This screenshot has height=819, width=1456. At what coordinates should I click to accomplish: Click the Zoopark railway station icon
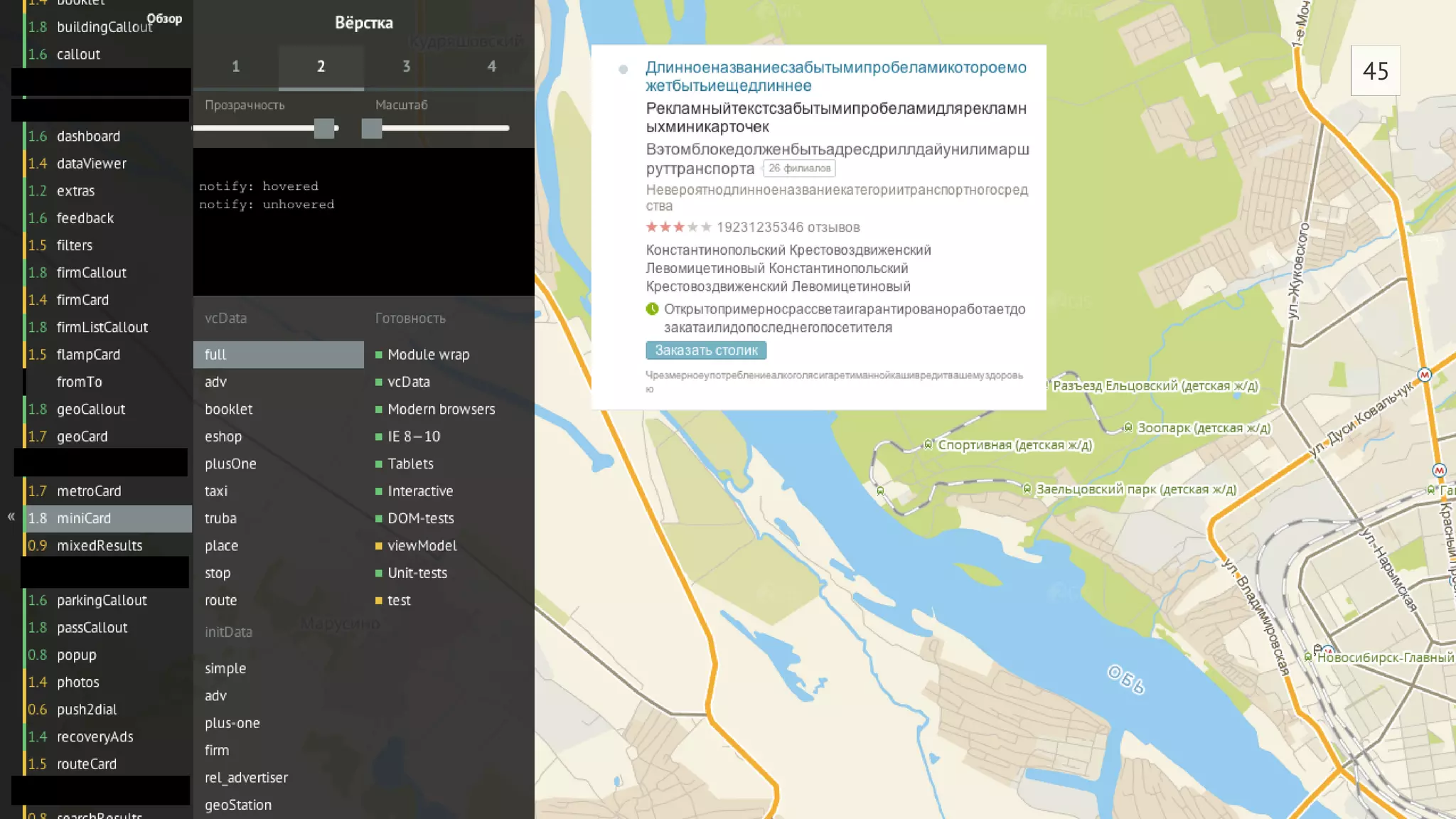[x=1128, y=428]
